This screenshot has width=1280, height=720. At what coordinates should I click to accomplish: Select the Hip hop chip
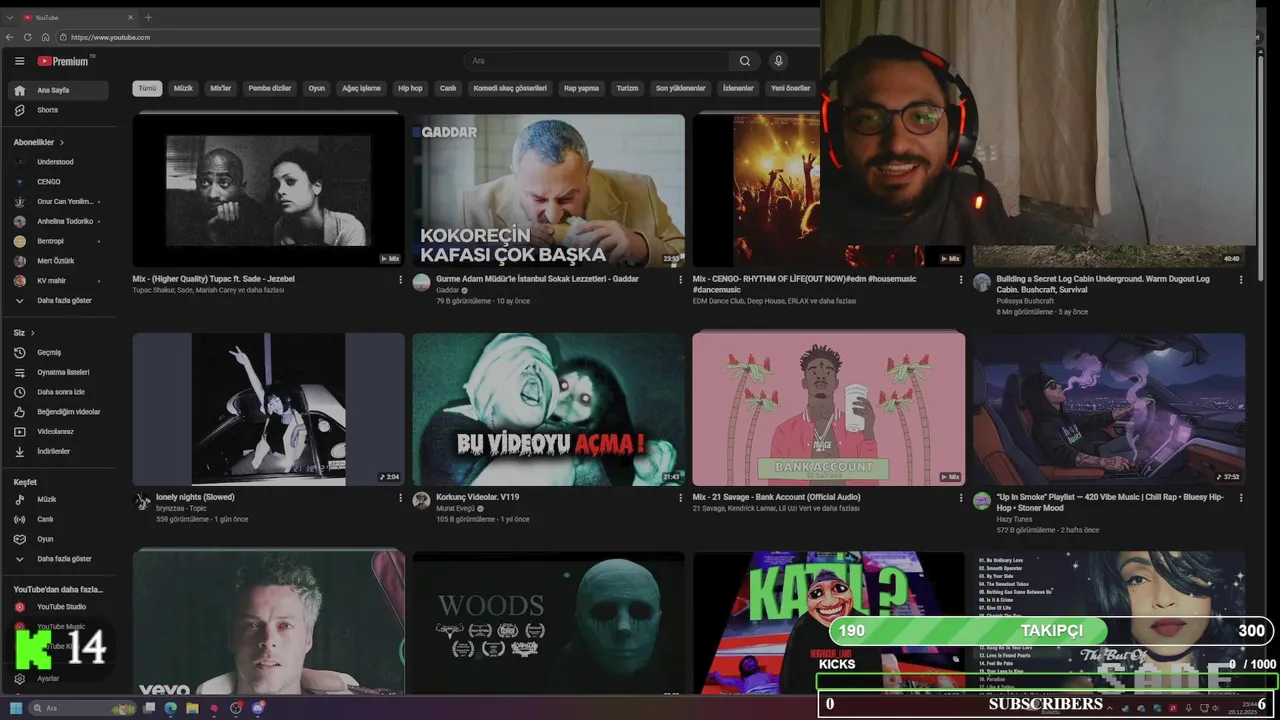click(x=410, y=88)
